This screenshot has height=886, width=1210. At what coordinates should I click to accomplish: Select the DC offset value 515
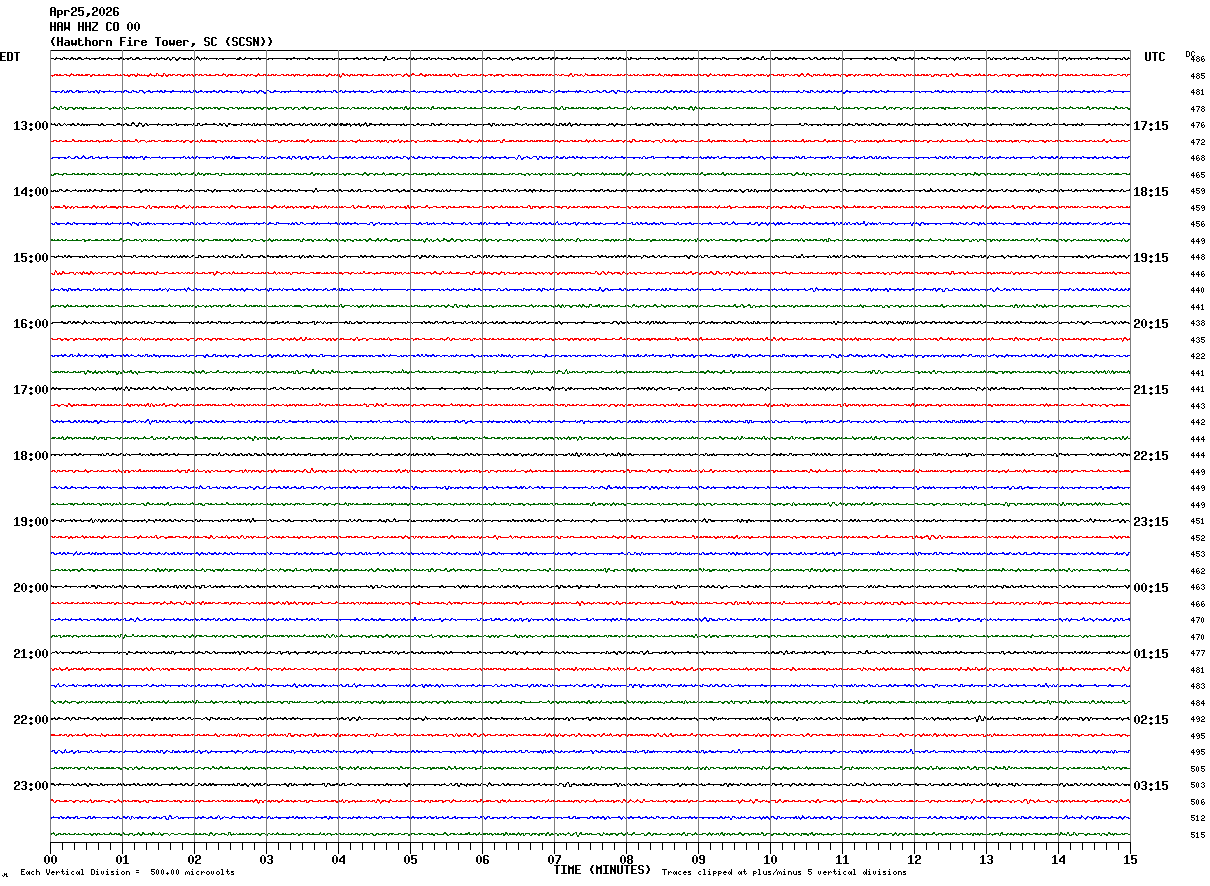click(x=1197, y=835)
